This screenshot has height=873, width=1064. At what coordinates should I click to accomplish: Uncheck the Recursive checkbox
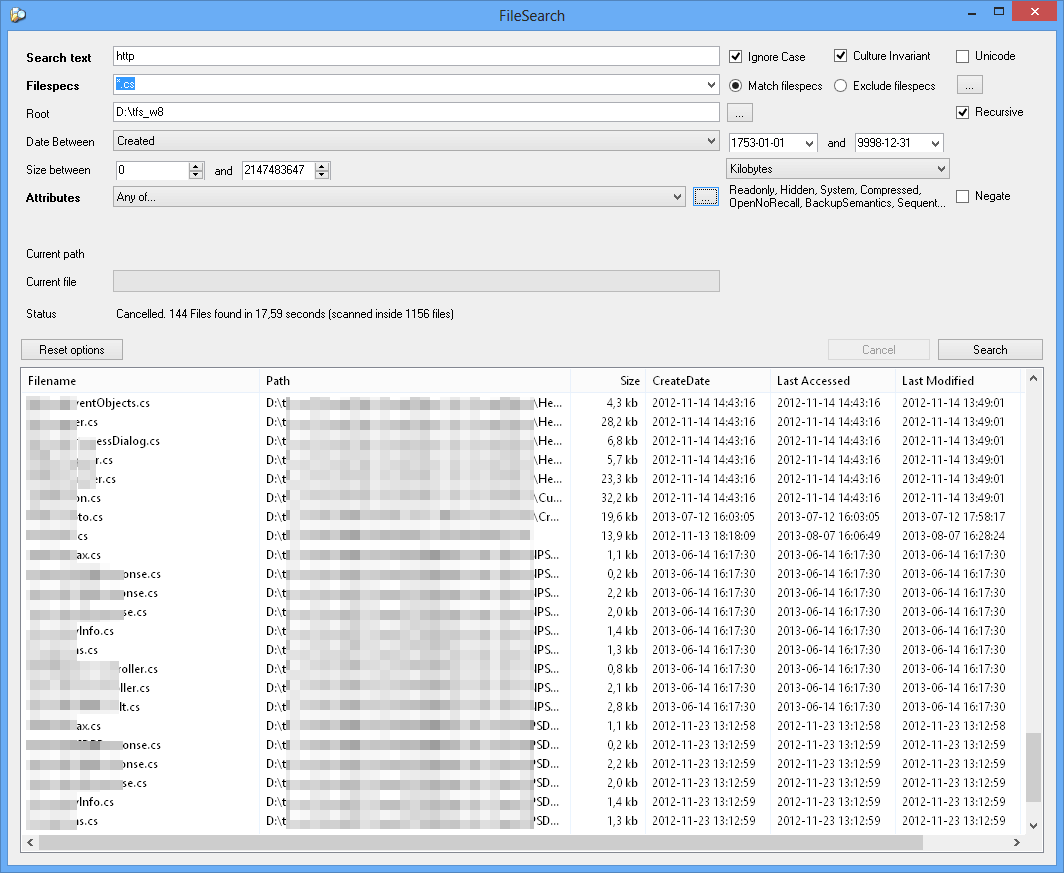point(962,112)
